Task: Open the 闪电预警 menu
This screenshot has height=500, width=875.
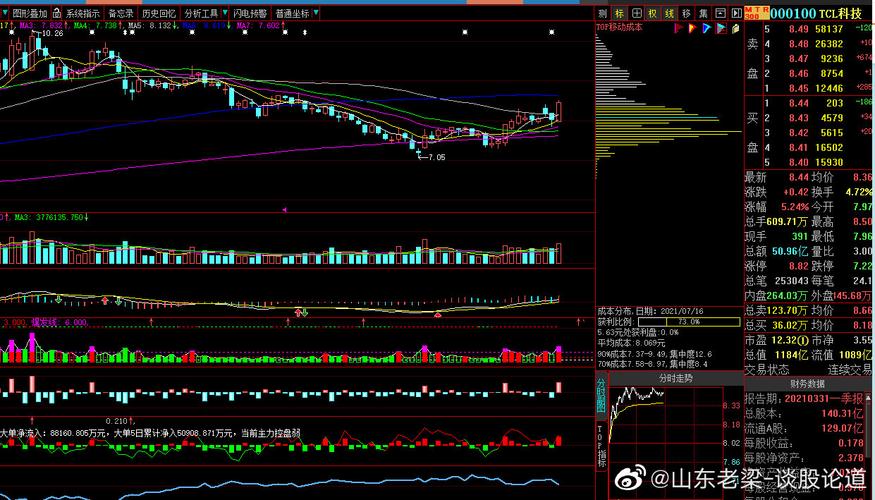Action: coord(250,13)
